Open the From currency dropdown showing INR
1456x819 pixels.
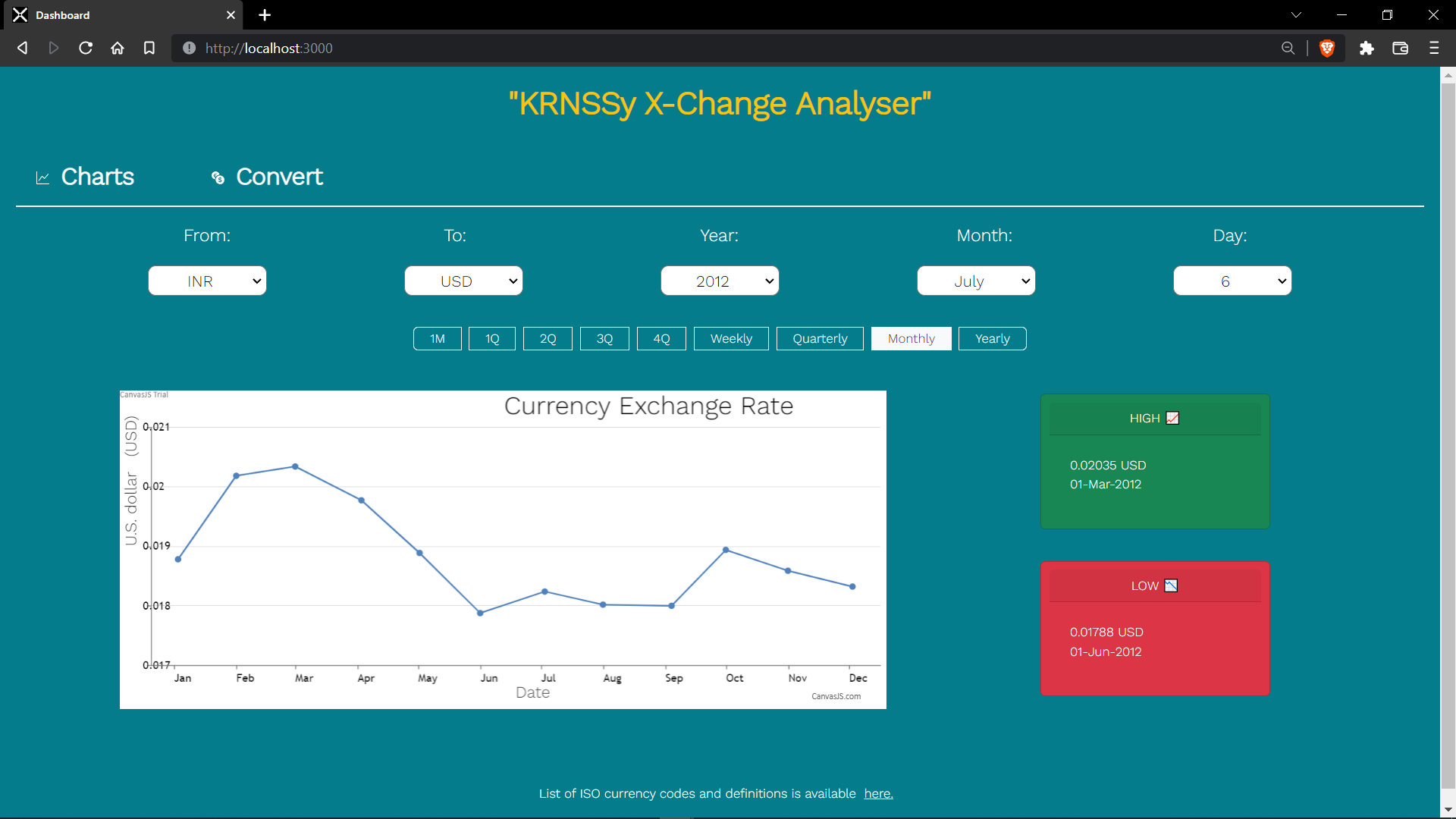point(207,281)
